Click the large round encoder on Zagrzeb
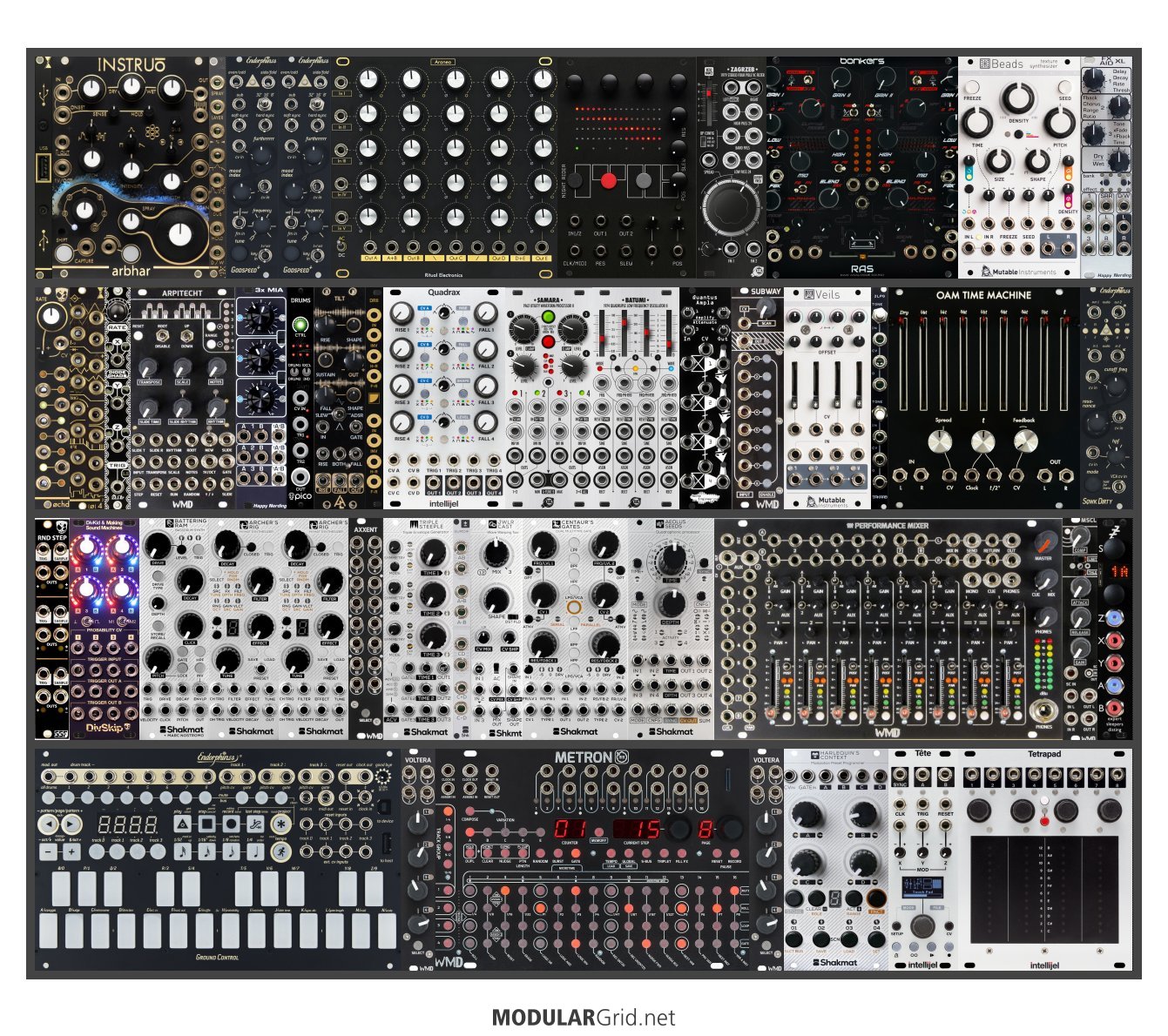 (x=731, y=209)
